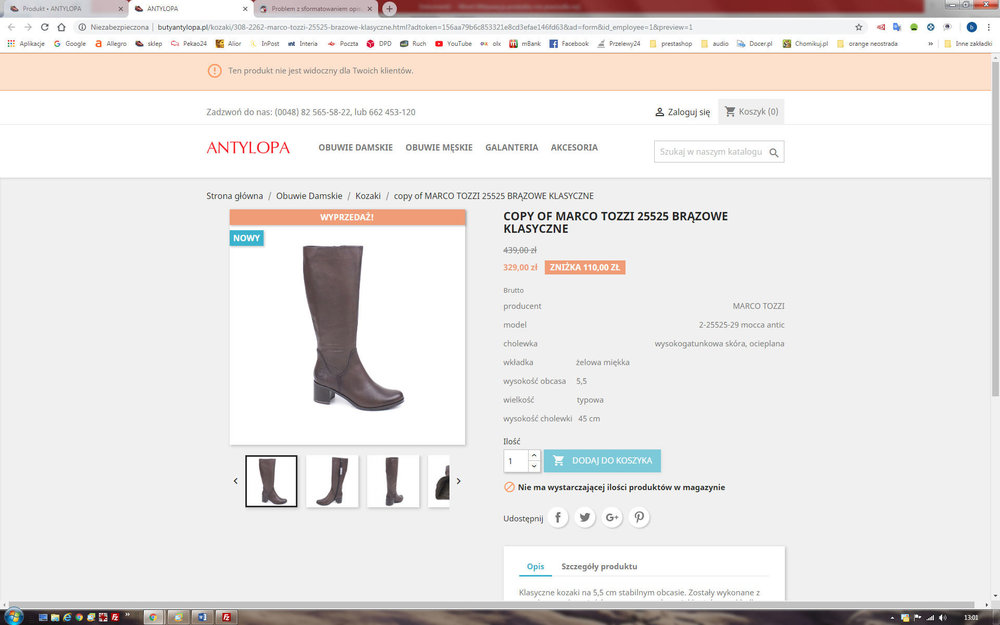Click the taskbar clock showing 13:01
The image size is (1000, 625).
coord(971,617)
